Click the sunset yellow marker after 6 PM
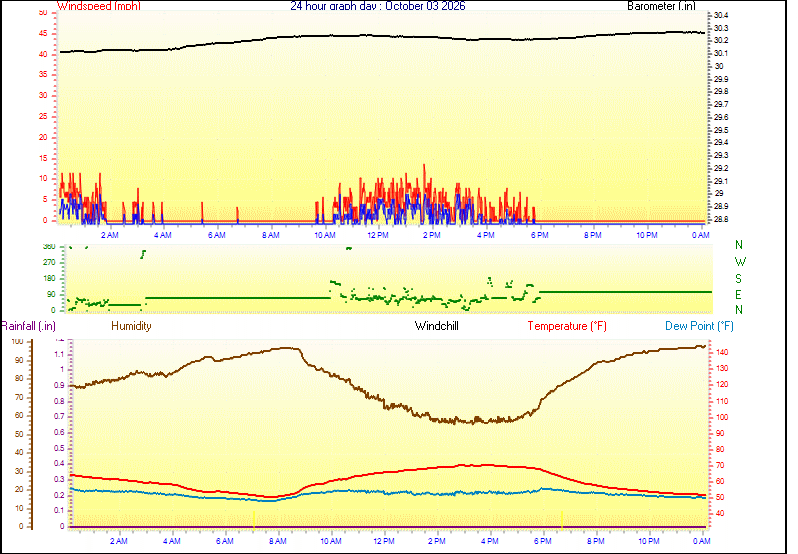This screenshot has width=798, height=554. 562,520
